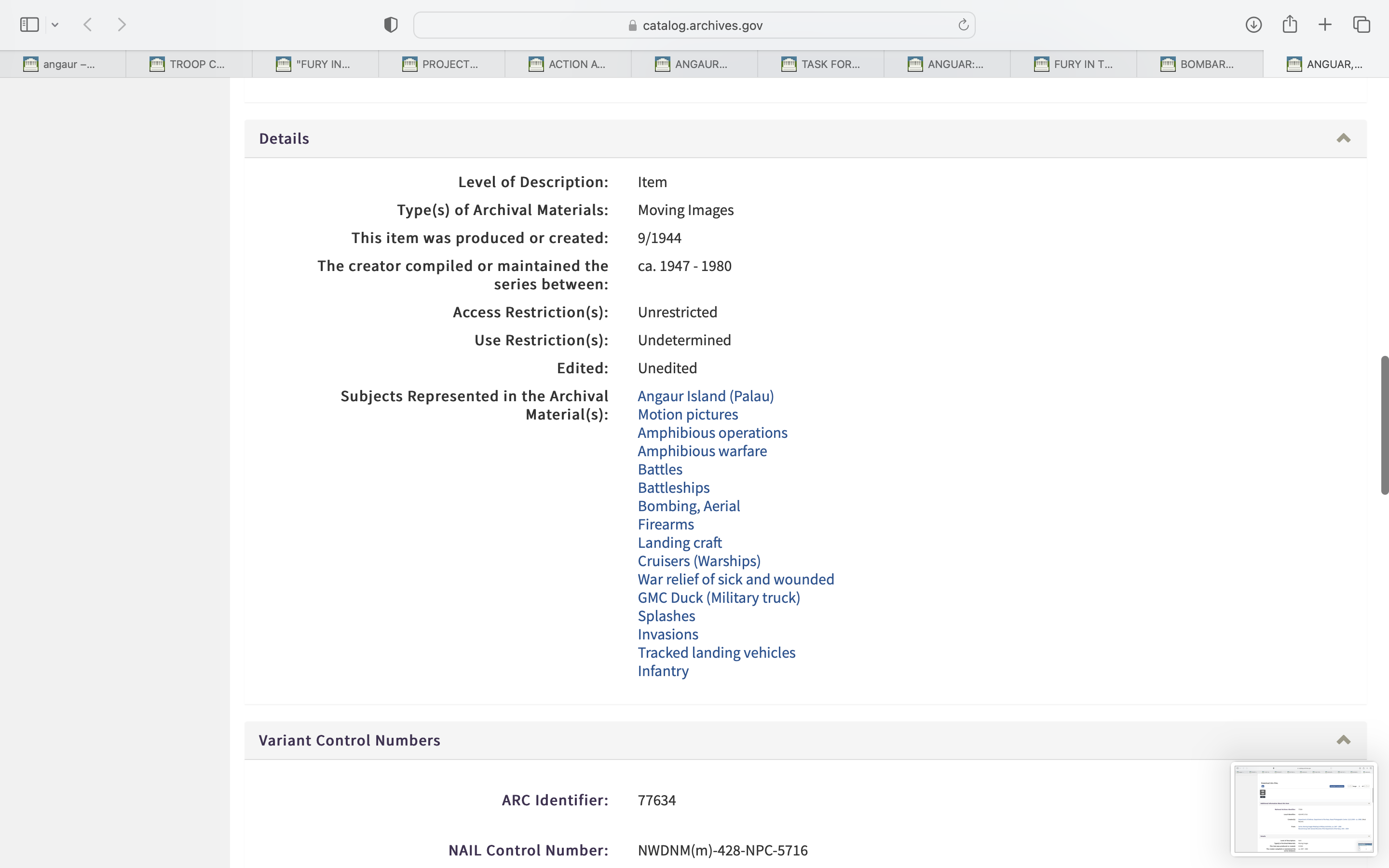Click the Tracked landing vehicles link
Screen dimensions: 1389x868
(x=716, y=653)
